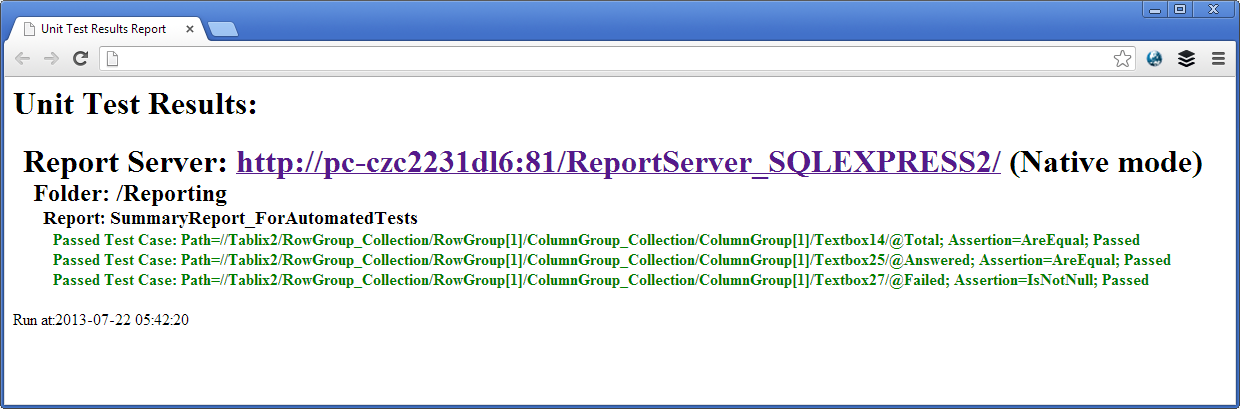This screenshot has width=1240, height=409.
Task: Open the ReportServer_SQLEXPRESS2 link
Action: [618, 162]
